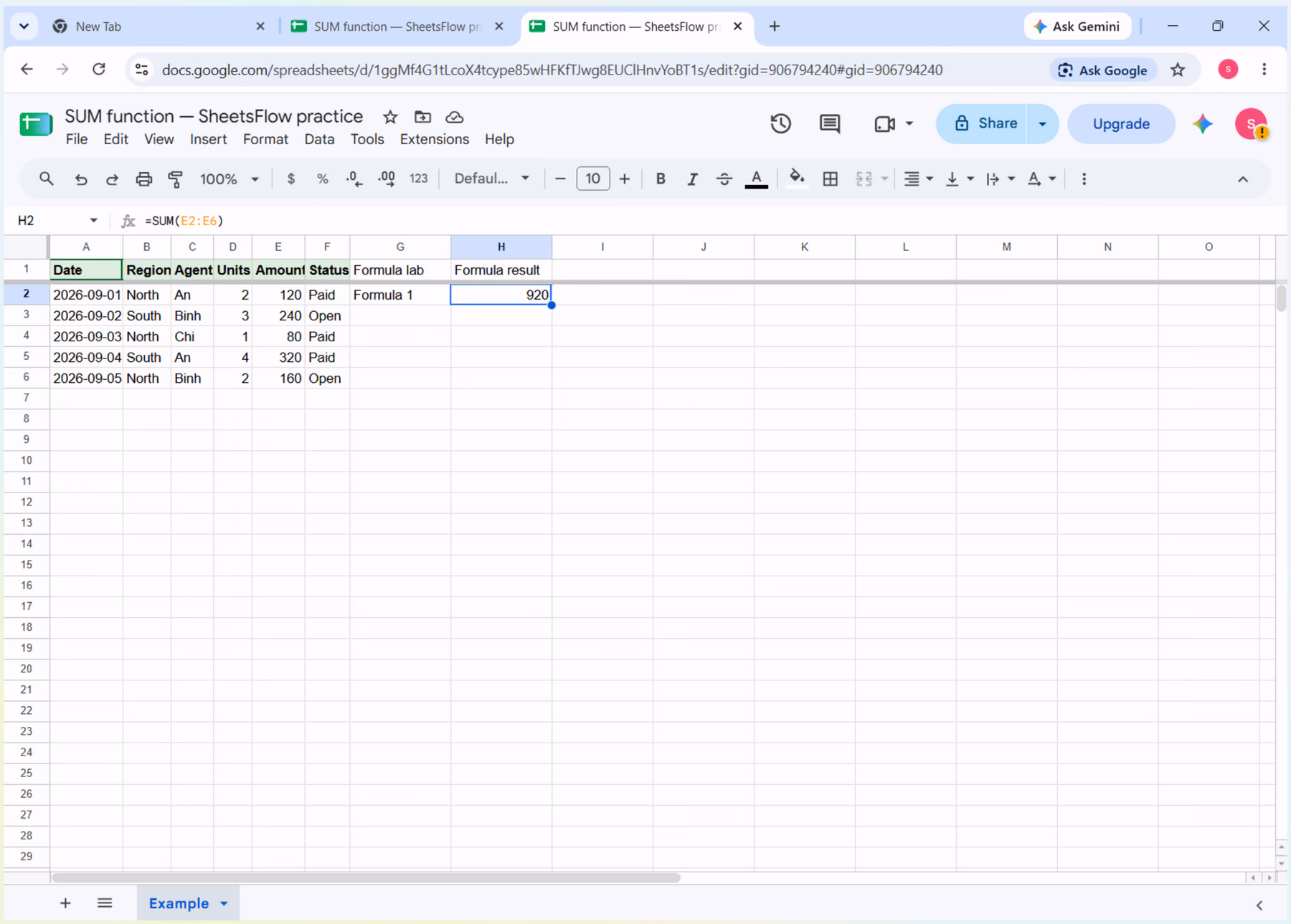1291x924 pixels.
Task: Format as percent
Action: 323,179
